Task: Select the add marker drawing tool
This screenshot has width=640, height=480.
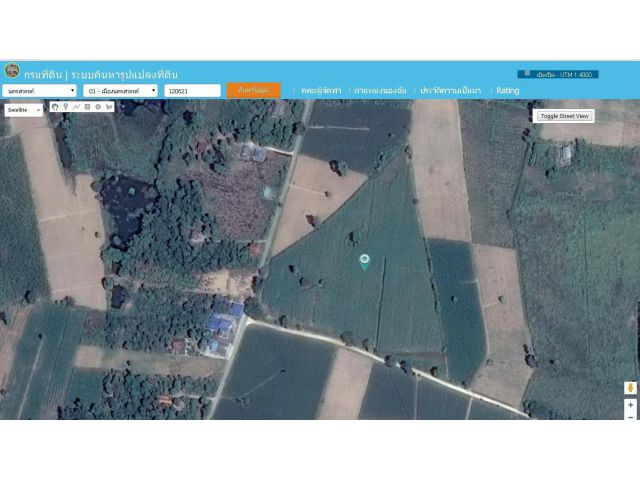Action: coord(66,106)
